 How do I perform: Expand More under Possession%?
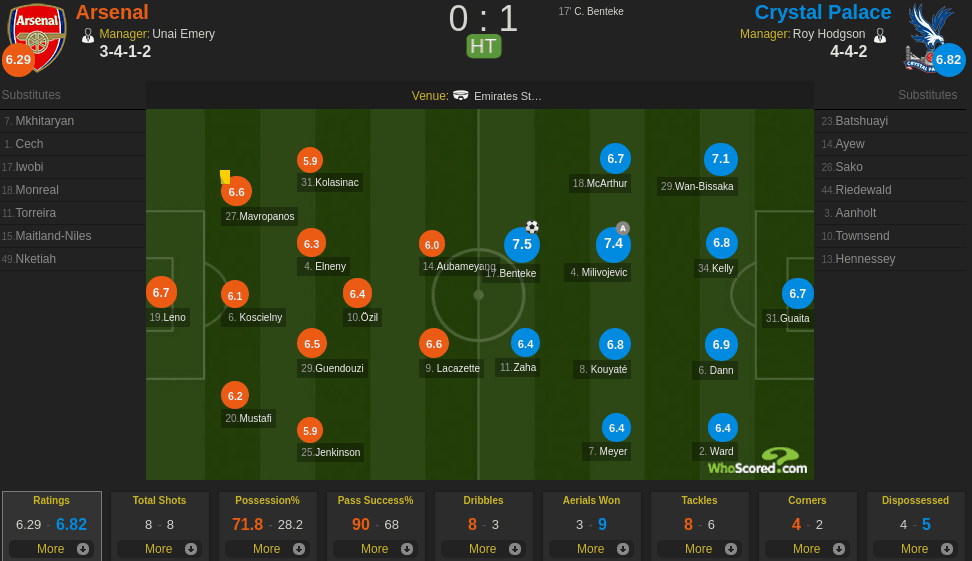(x=267, y=549)
